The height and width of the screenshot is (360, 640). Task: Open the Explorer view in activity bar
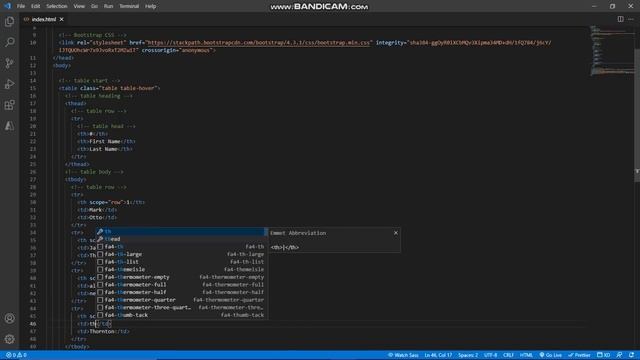click(9, 21)
